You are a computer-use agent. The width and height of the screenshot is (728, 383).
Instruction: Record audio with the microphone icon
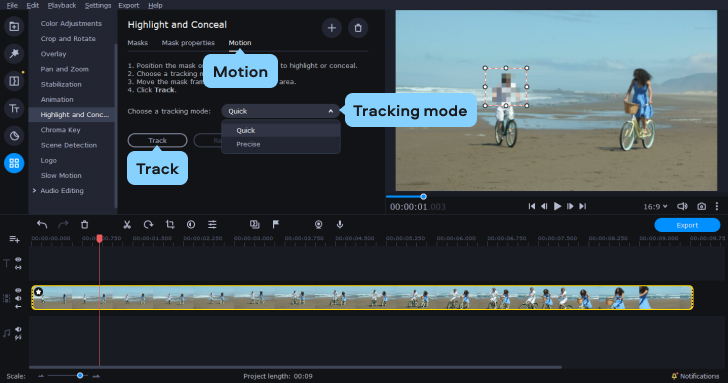coord(340,225)
